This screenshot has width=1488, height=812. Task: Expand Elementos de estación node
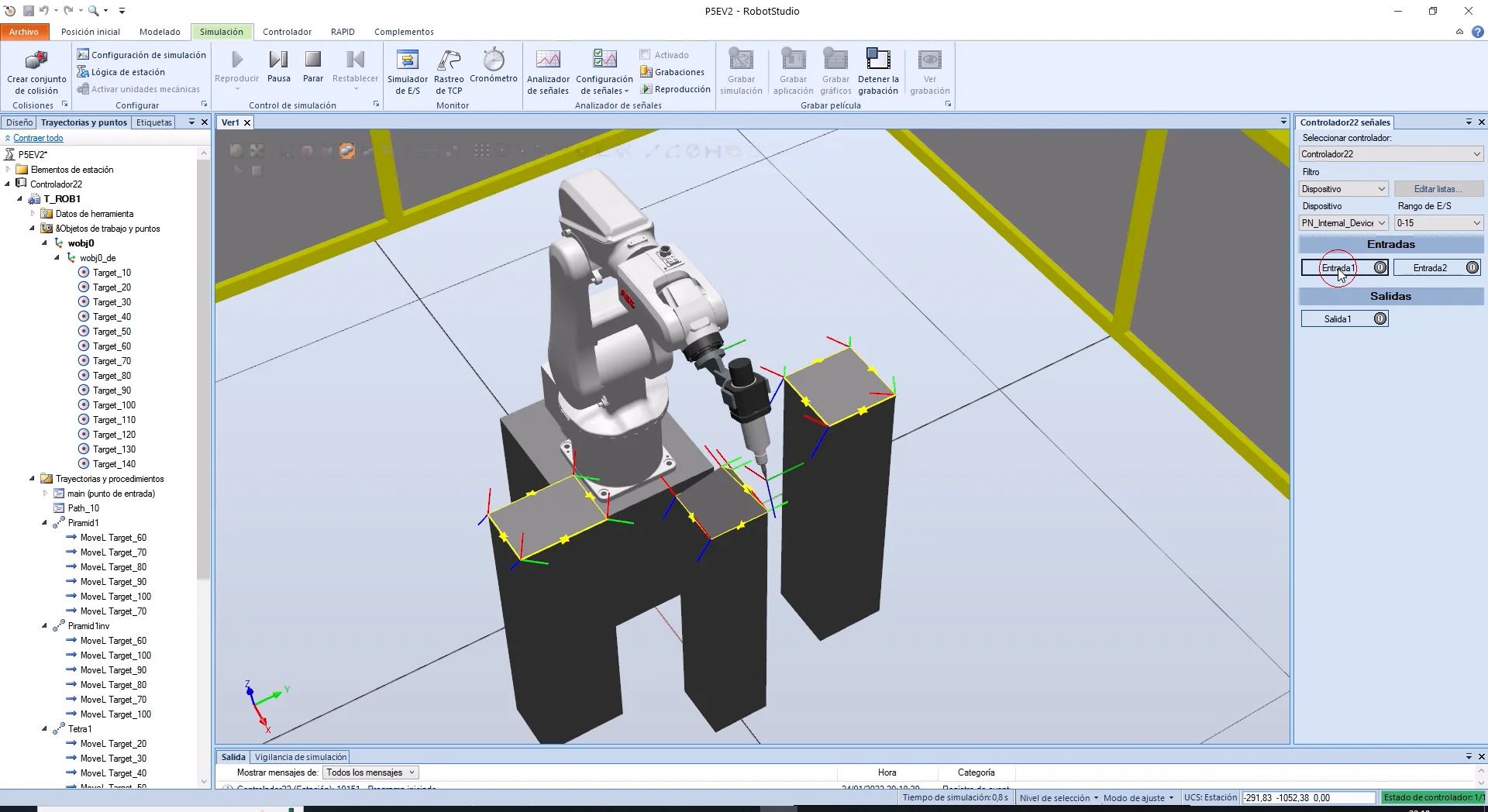[9, 170]
